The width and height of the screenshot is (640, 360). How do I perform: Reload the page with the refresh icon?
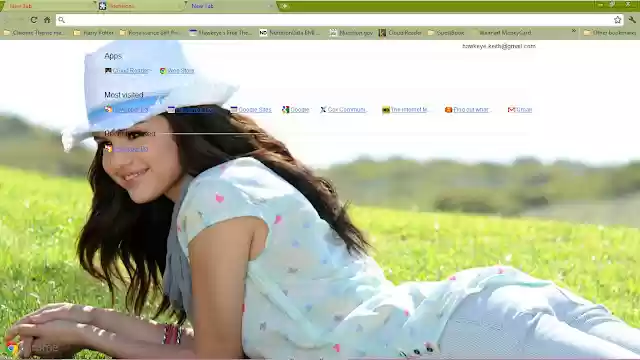34,20
